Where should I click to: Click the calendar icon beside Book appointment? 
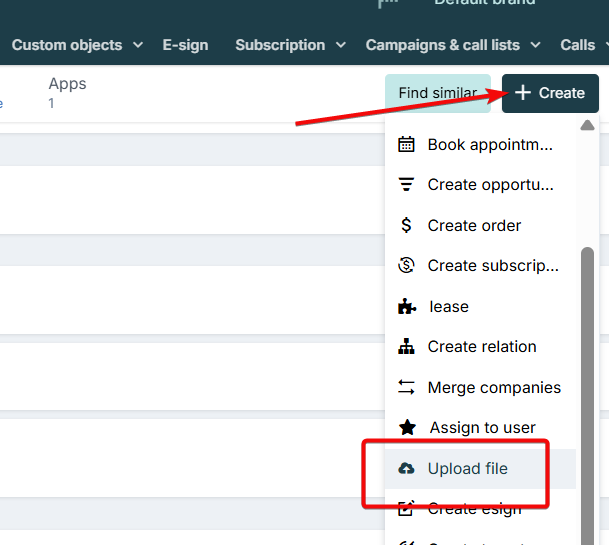click(x=406, y=145)
